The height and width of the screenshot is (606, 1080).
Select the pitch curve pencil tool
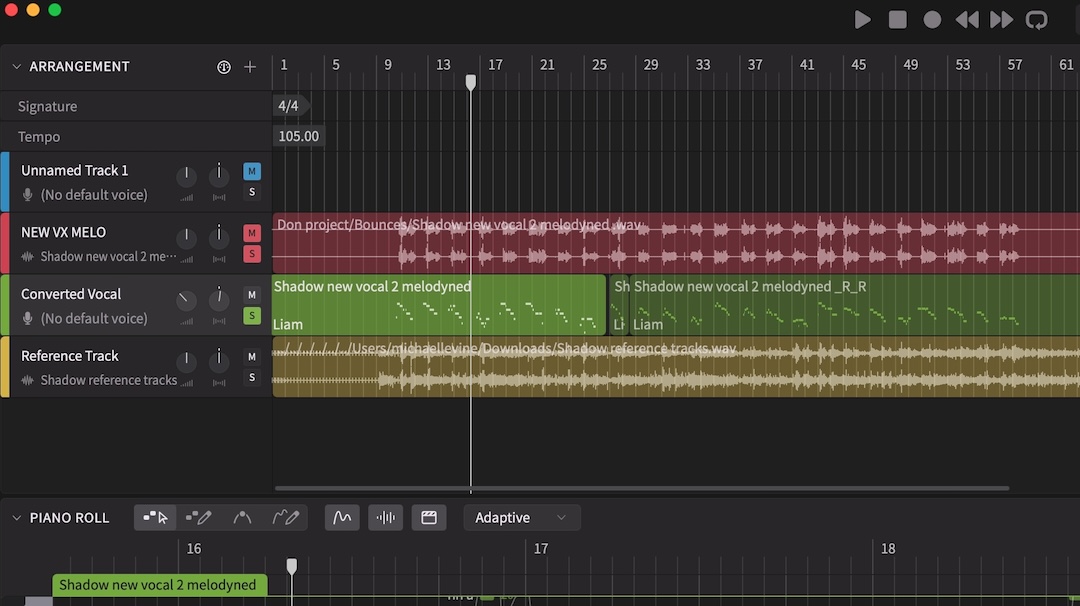point(286,517)
